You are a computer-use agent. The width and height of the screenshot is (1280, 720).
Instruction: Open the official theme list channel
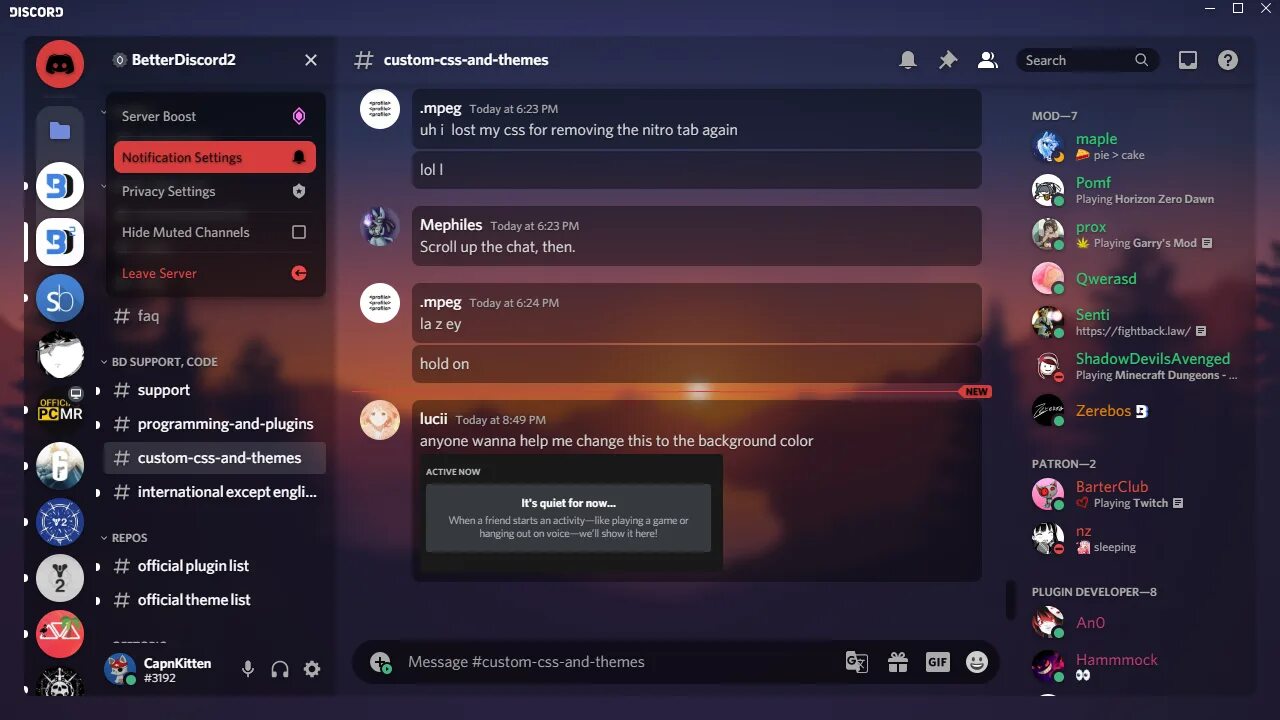[215, 600]
